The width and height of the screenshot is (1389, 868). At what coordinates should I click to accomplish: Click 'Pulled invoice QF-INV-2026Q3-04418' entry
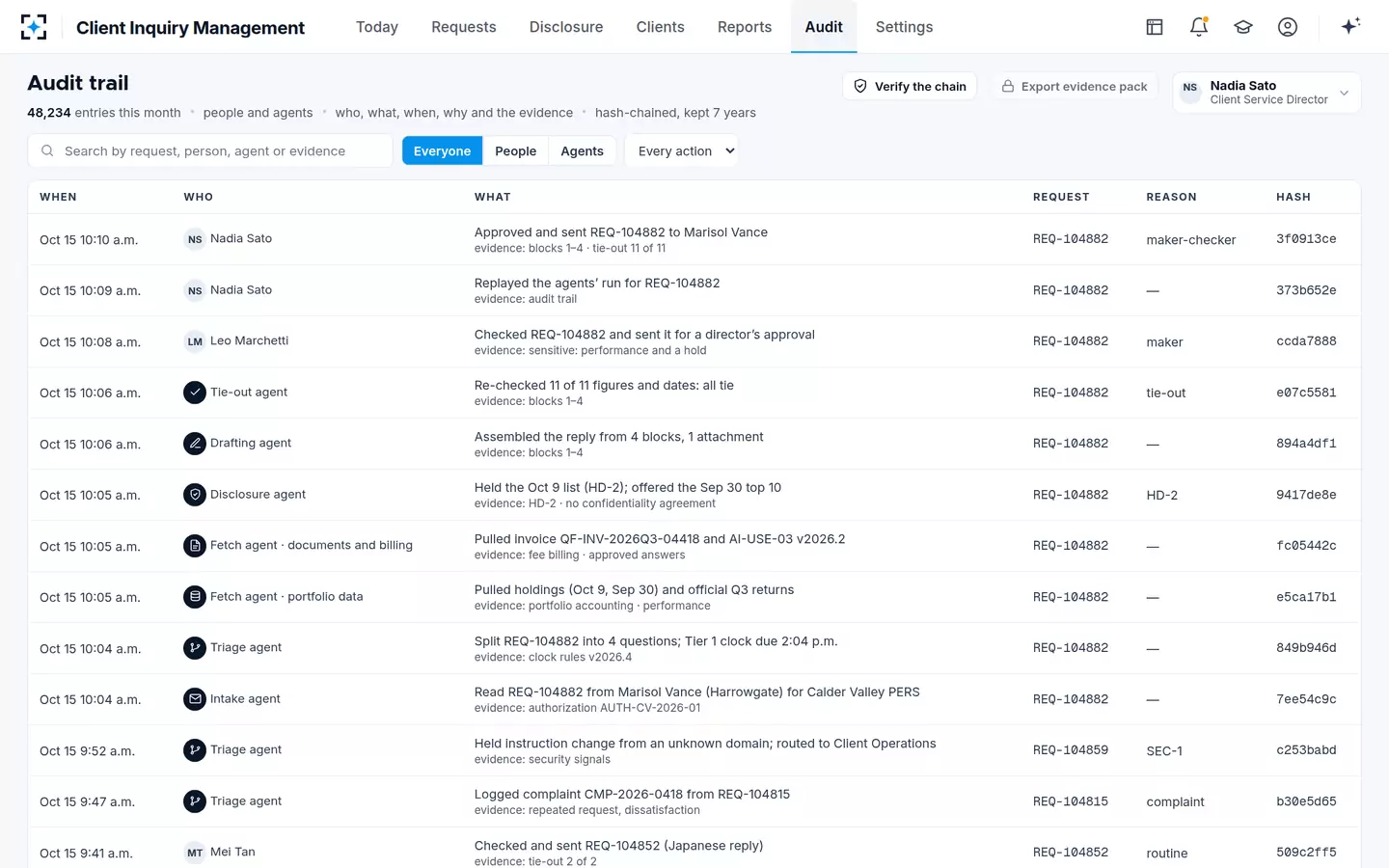(660, 539)
